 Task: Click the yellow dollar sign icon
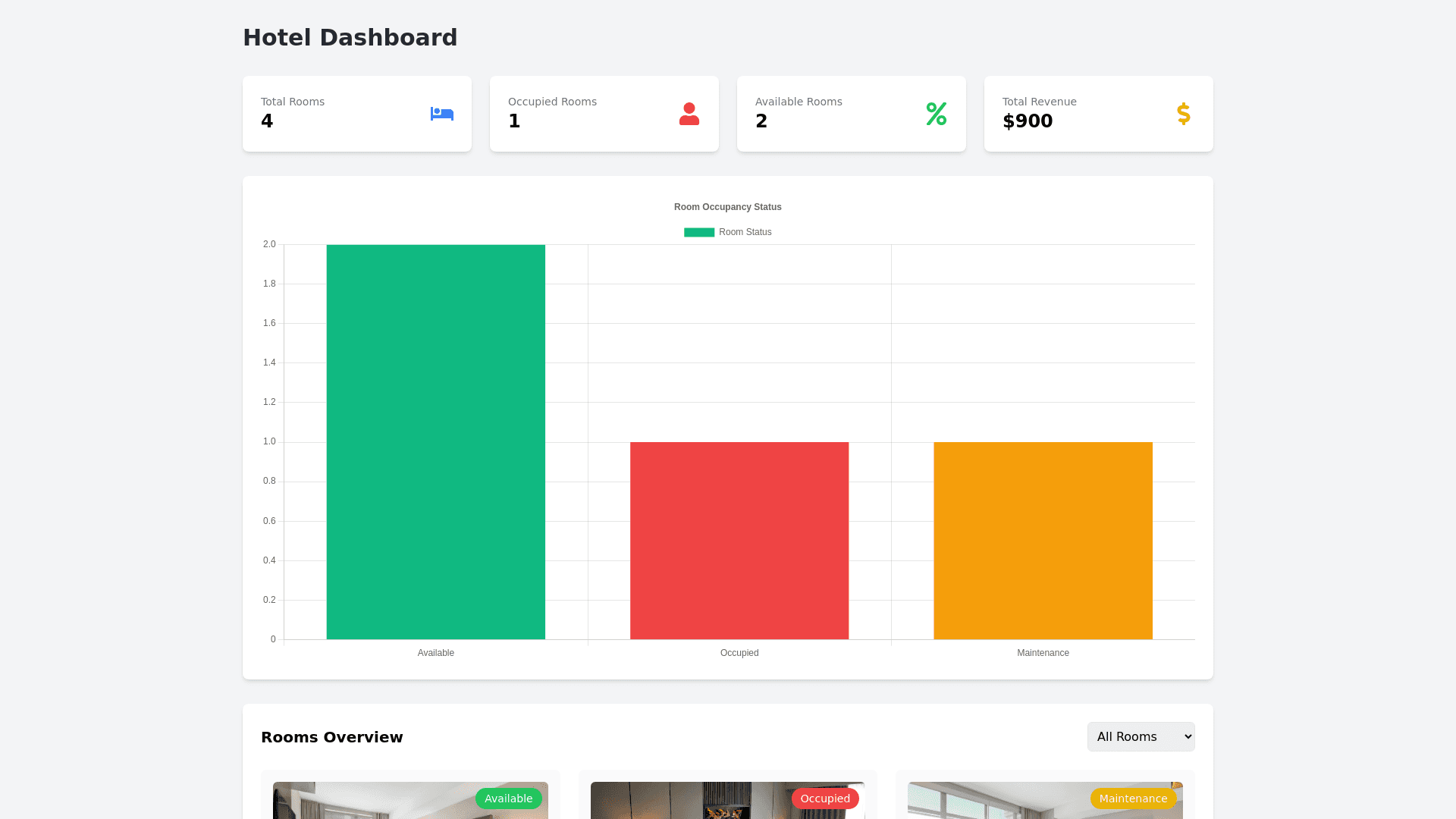[1183, 114]
